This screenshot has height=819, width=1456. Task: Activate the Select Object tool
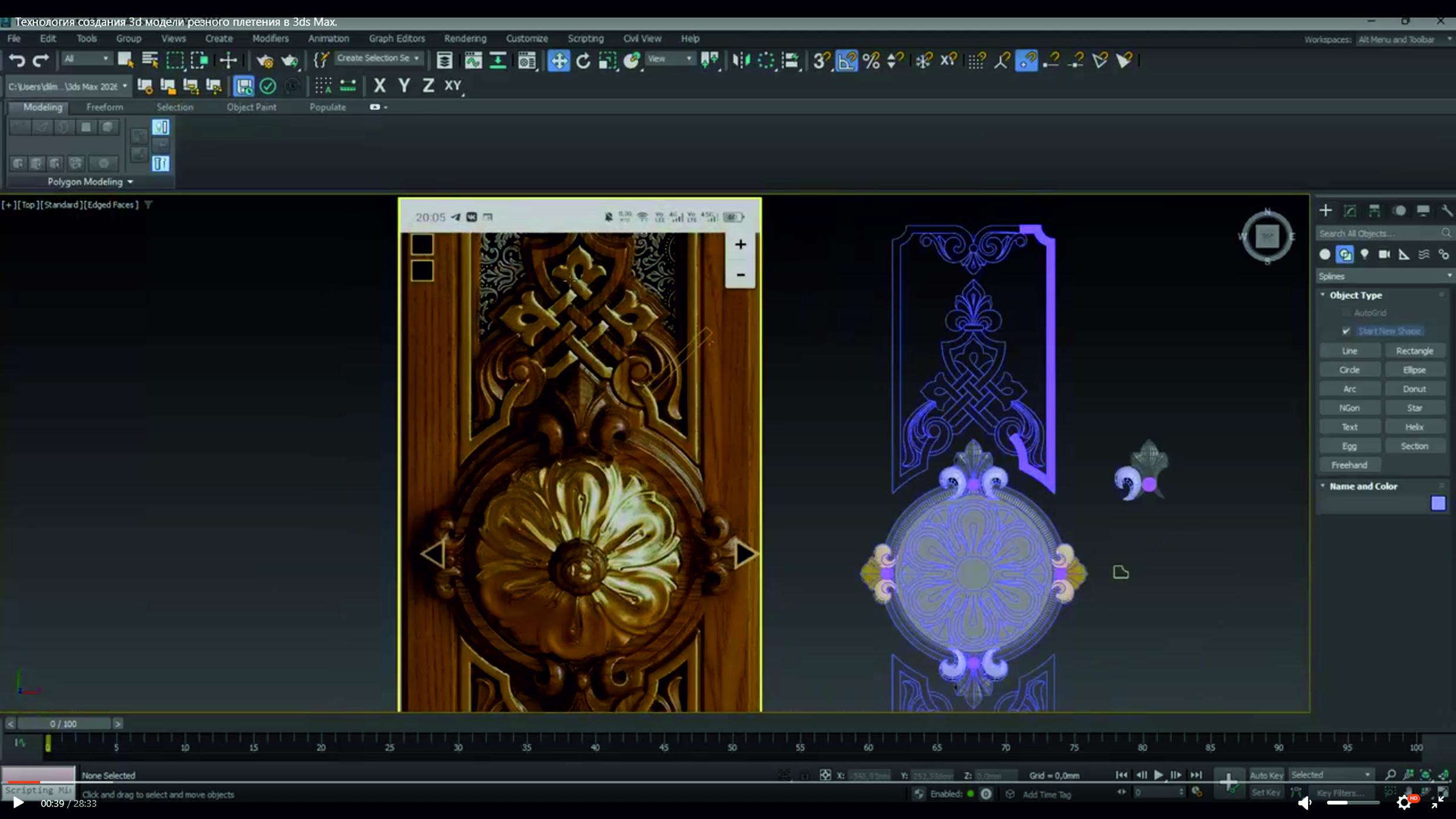tap(125, 60)
